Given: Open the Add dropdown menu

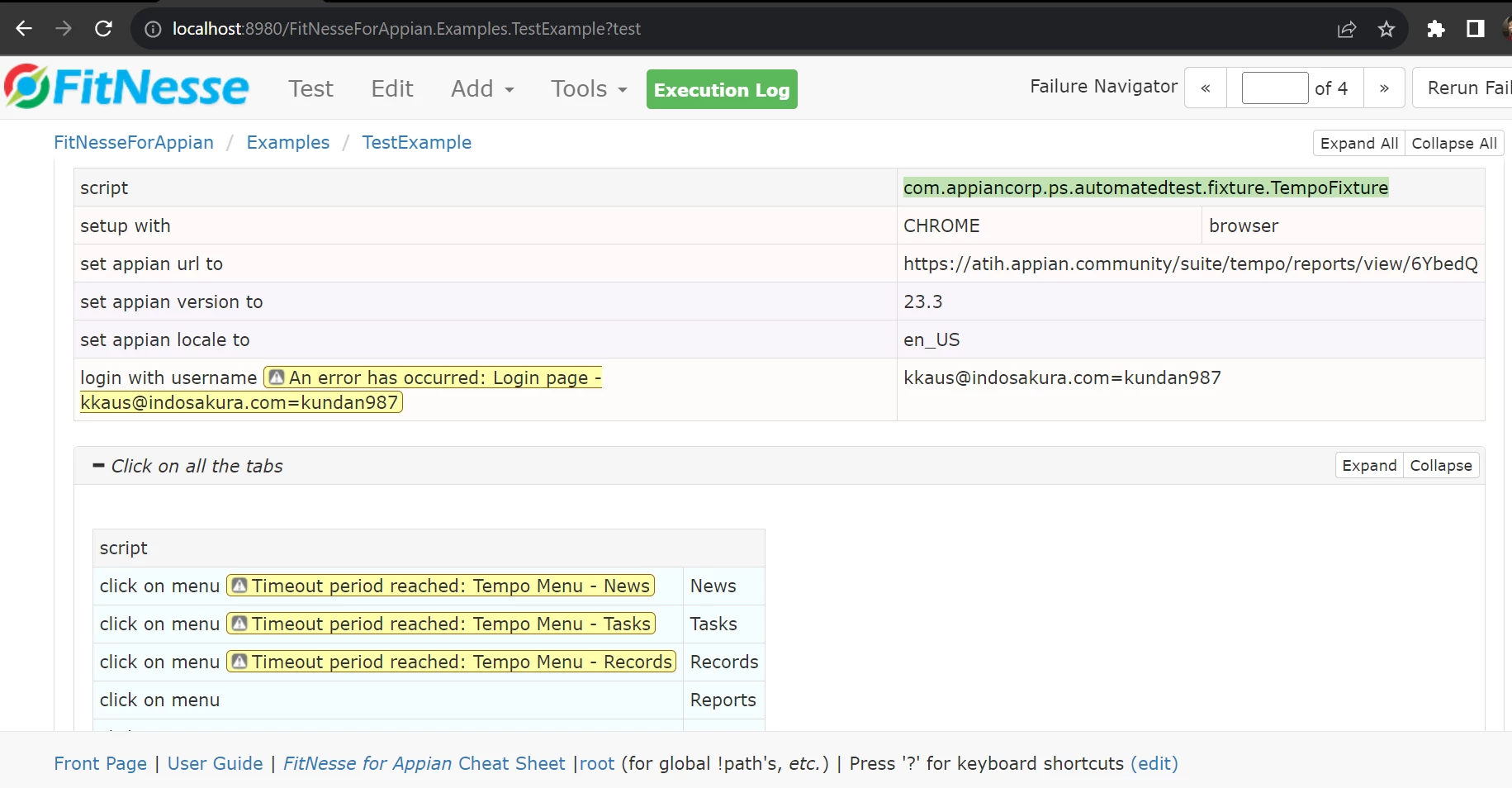Looking at the screenshot, I should (x=482, y=88).
